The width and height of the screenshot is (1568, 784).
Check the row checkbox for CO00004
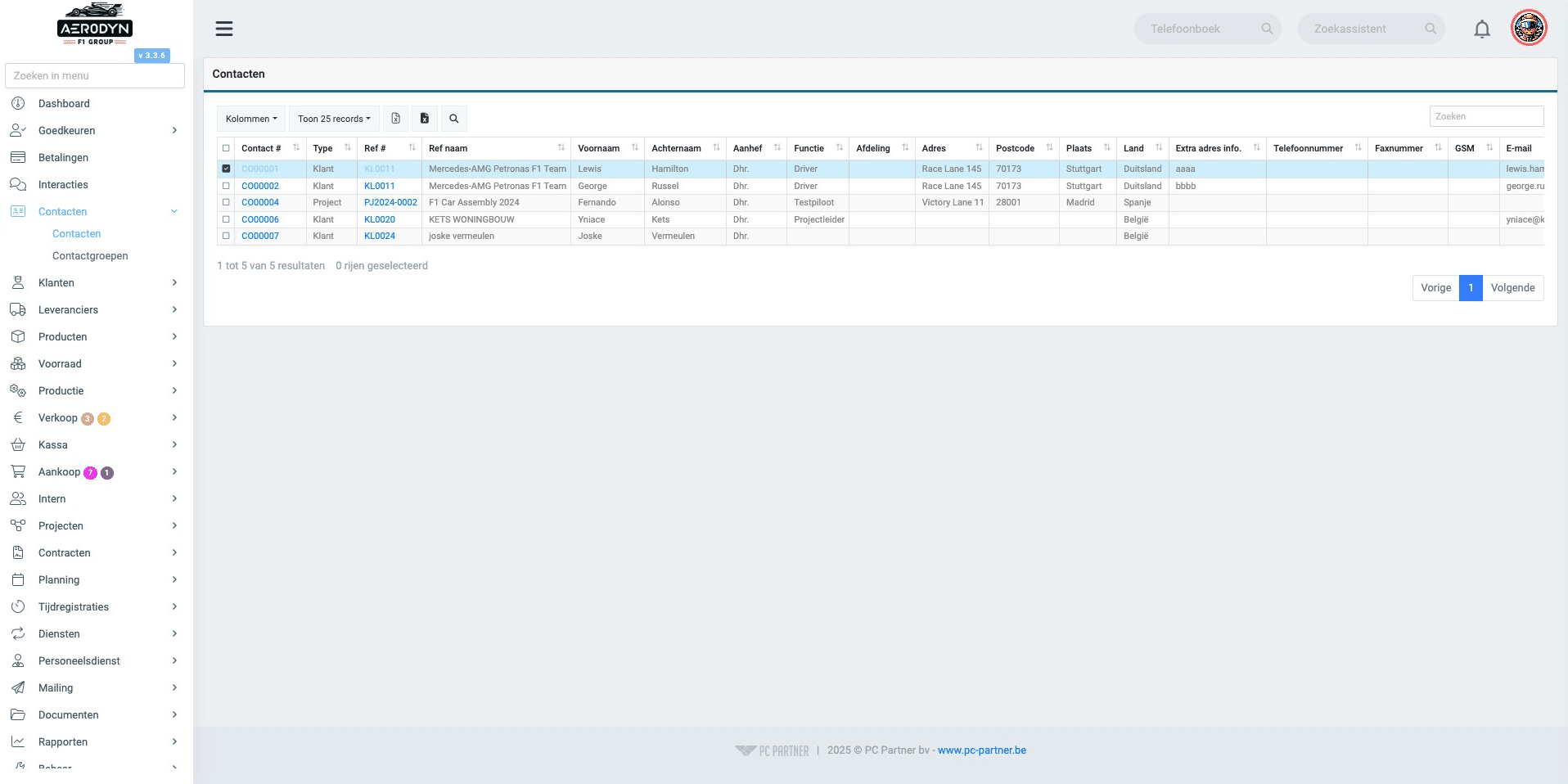[x=226, y=202]
